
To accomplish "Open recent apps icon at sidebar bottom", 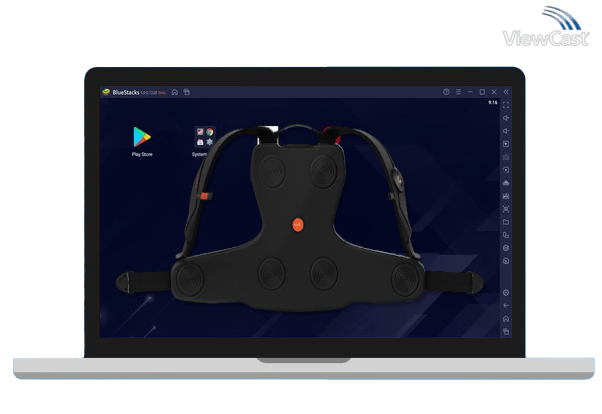I will [506, 331].
